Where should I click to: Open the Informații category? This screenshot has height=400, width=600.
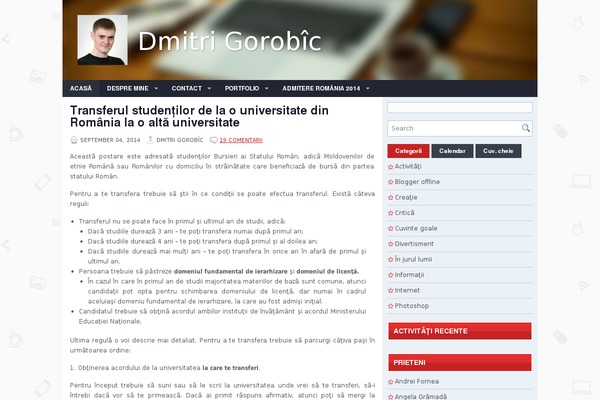(x=409, y=275)
